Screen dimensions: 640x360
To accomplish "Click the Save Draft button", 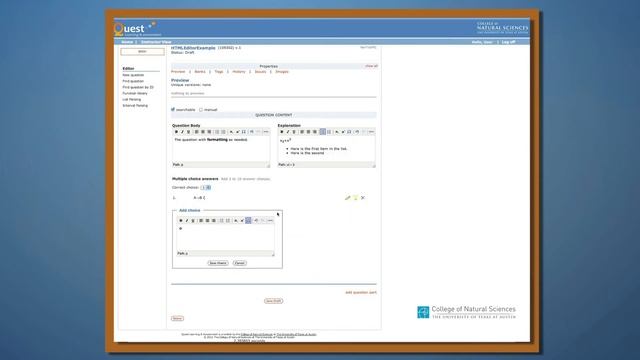I will click(x=273, y=301).
